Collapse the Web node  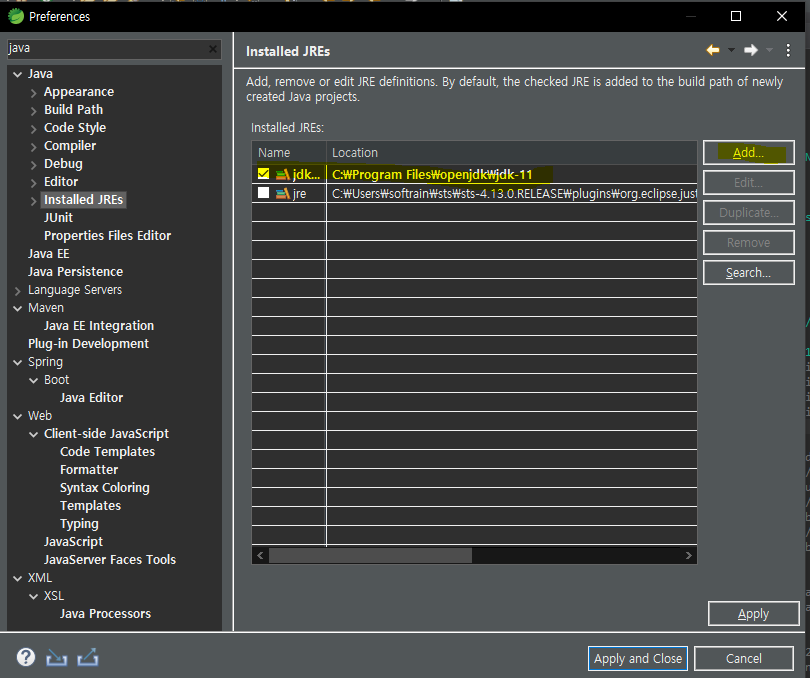[18, 417]
